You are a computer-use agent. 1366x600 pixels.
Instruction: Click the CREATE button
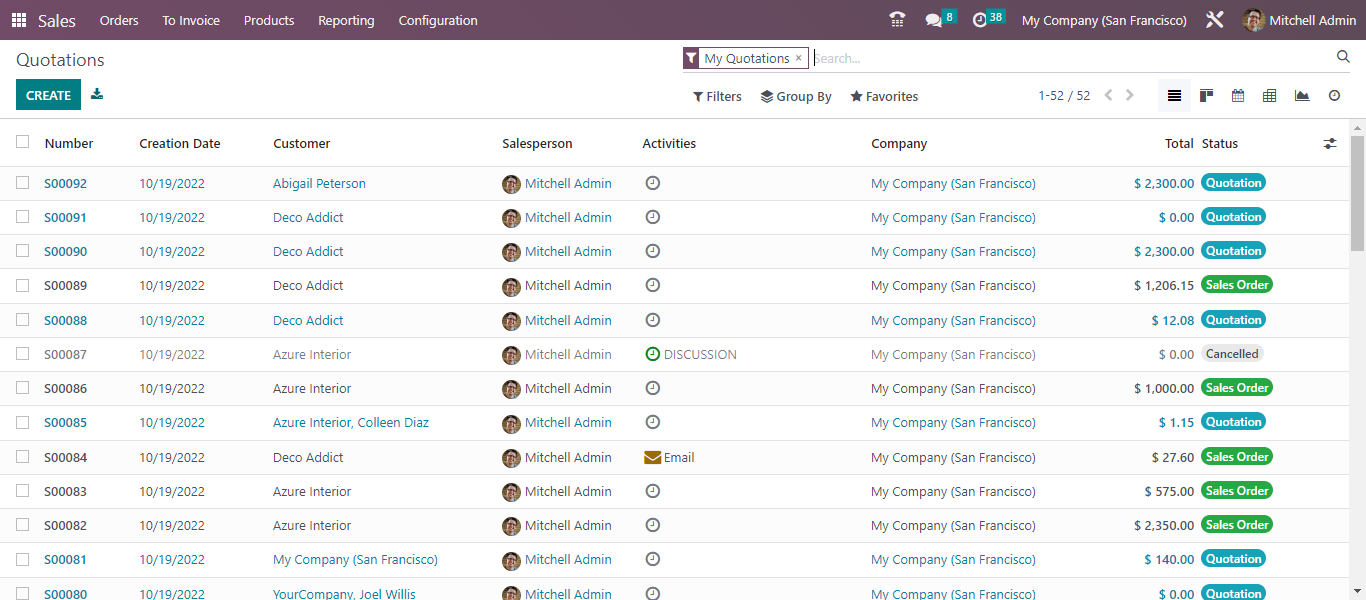coord(48,95)
